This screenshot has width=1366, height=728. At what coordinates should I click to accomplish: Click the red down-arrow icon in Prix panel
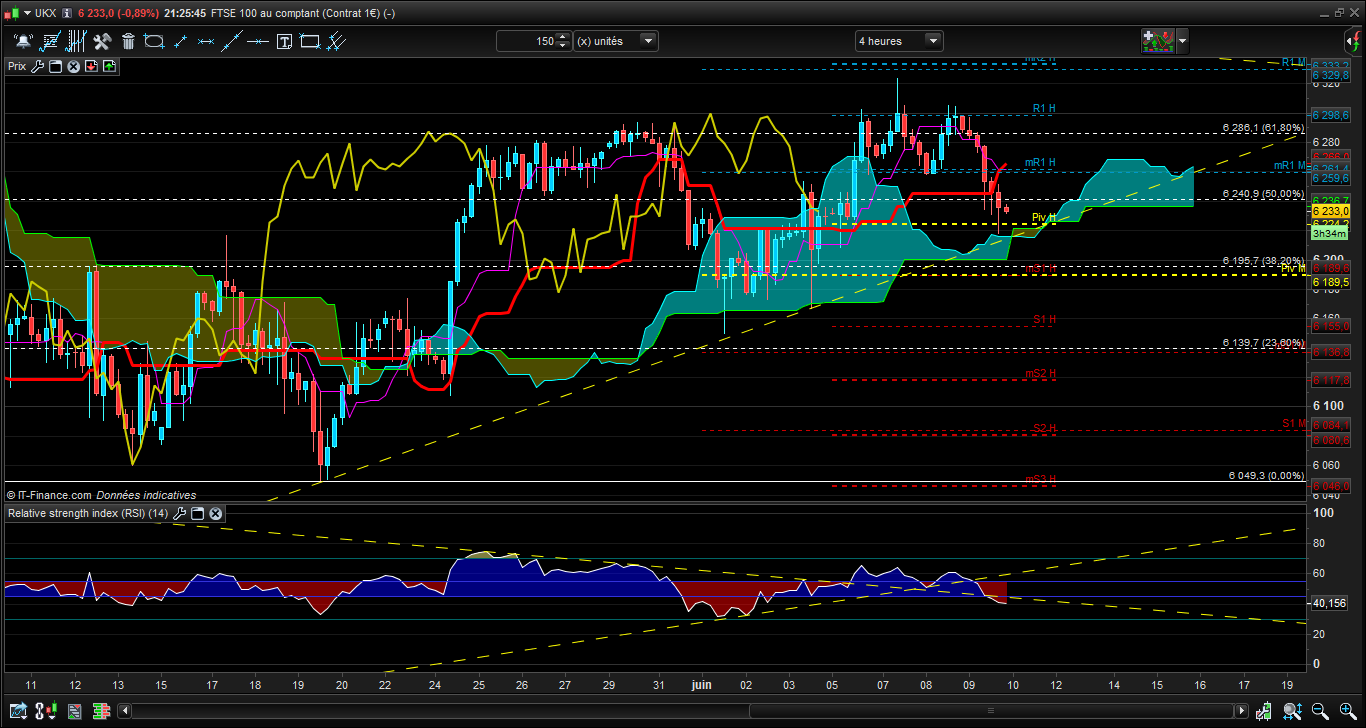pos(91,66)
